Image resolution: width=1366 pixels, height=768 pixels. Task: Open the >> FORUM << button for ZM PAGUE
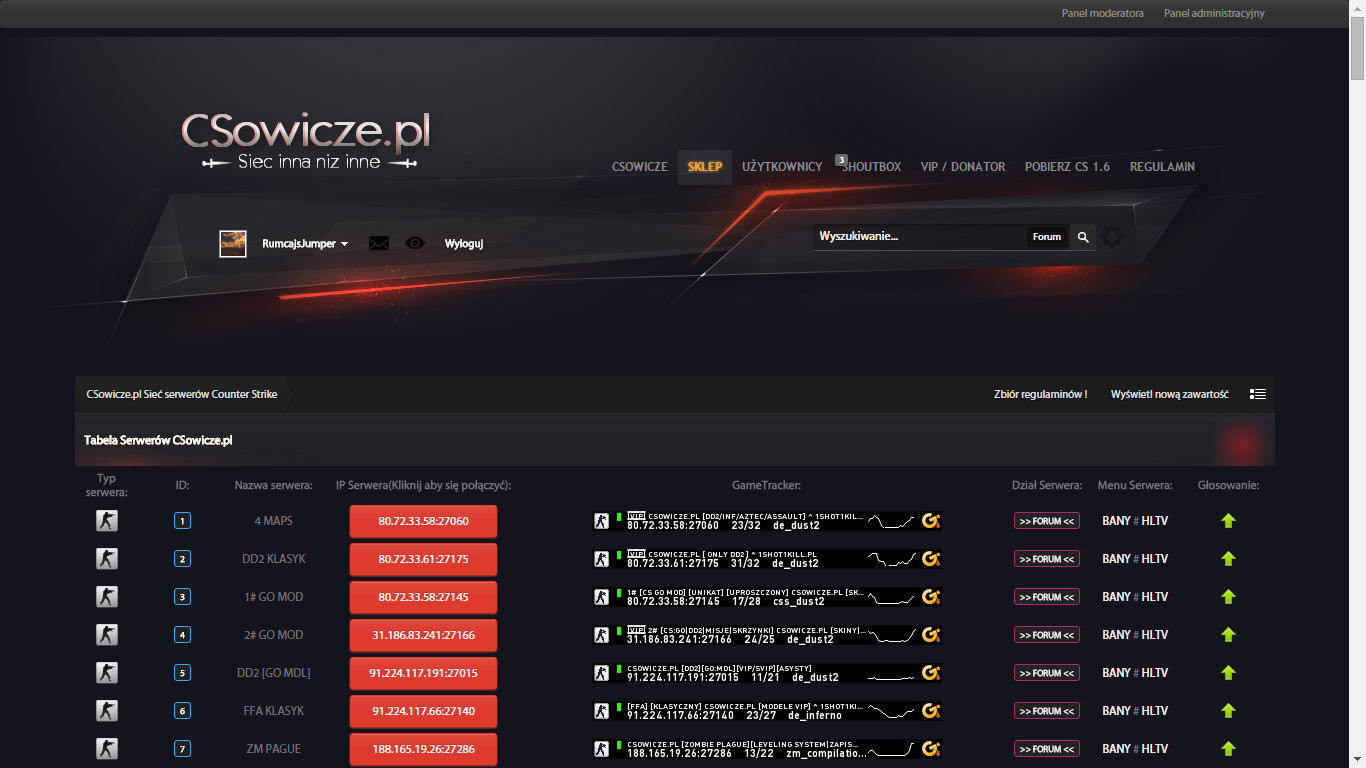1047,749
